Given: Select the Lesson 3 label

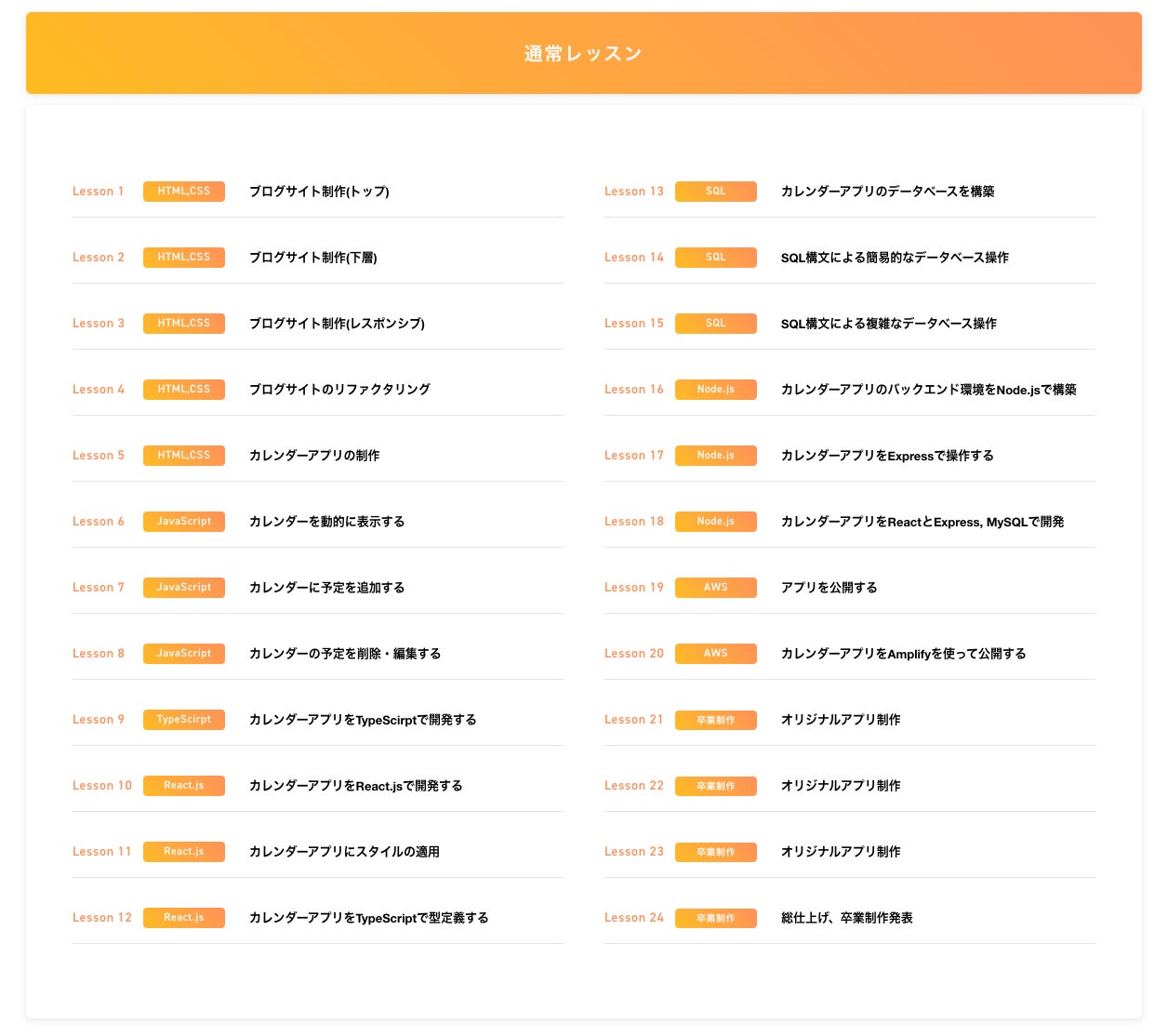Looking at the screenshot, I should 99,324.
